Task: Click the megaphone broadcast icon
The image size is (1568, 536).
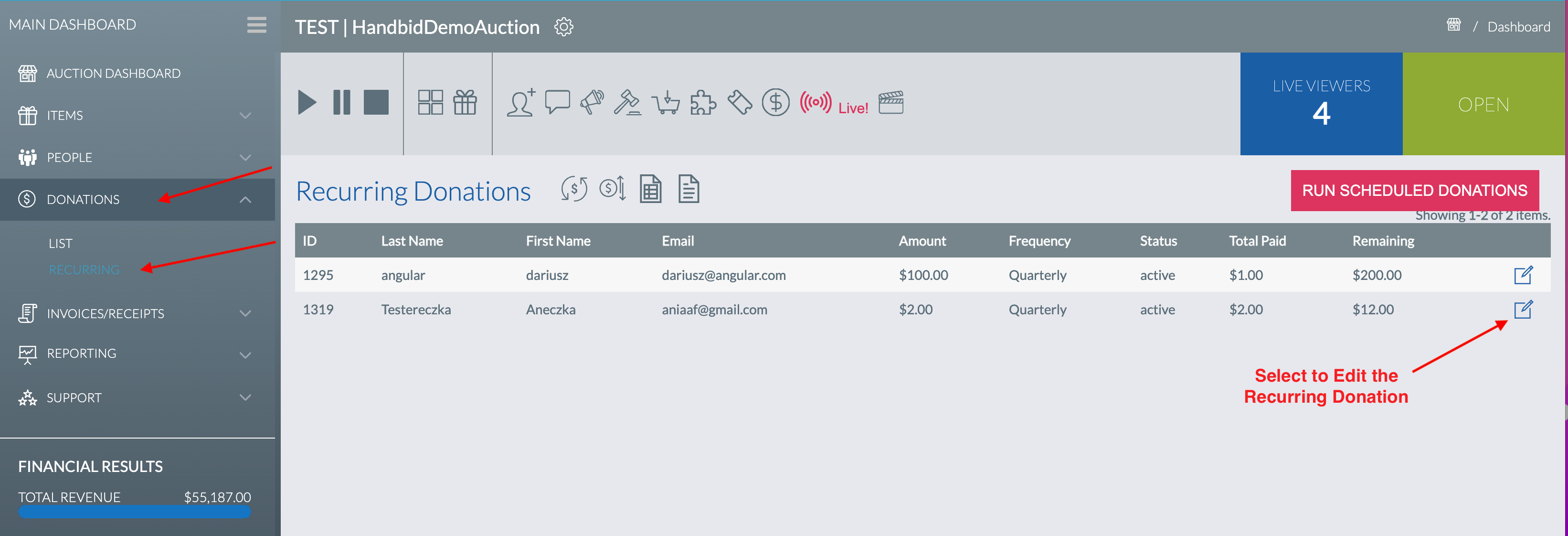Action: [592, 102]
